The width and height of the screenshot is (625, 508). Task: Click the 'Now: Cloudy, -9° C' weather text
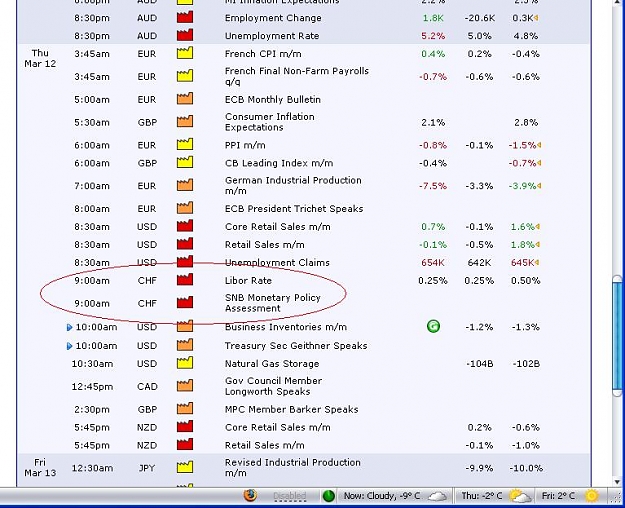(382, 496)
